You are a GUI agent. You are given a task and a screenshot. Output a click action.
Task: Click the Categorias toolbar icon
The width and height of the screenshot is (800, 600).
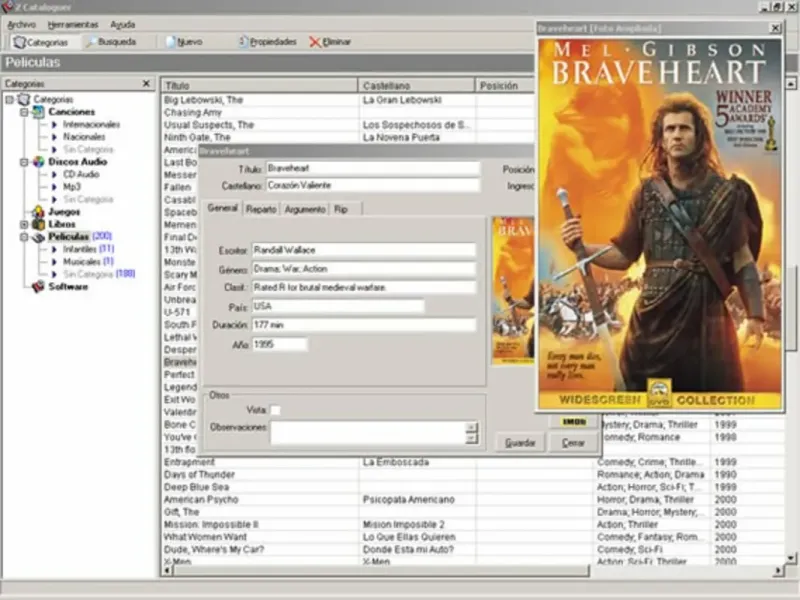20,42
